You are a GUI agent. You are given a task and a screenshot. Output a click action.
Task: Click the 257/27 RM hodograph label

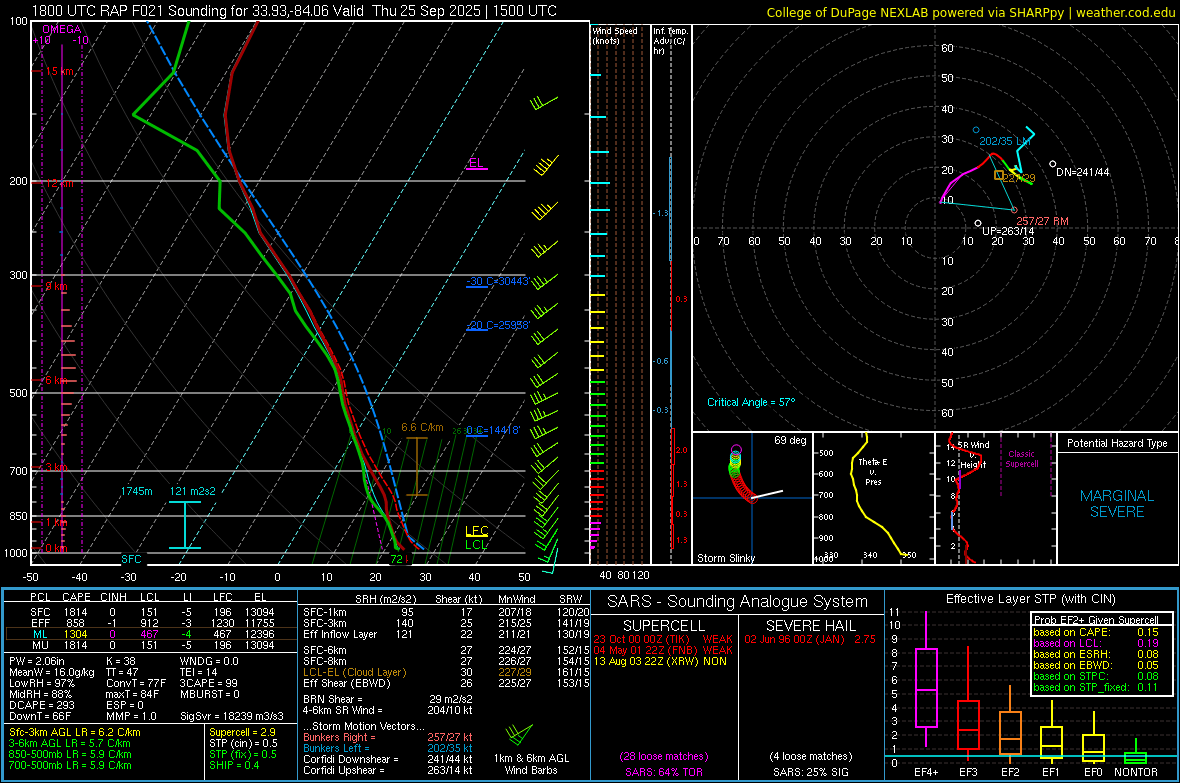1042,221
